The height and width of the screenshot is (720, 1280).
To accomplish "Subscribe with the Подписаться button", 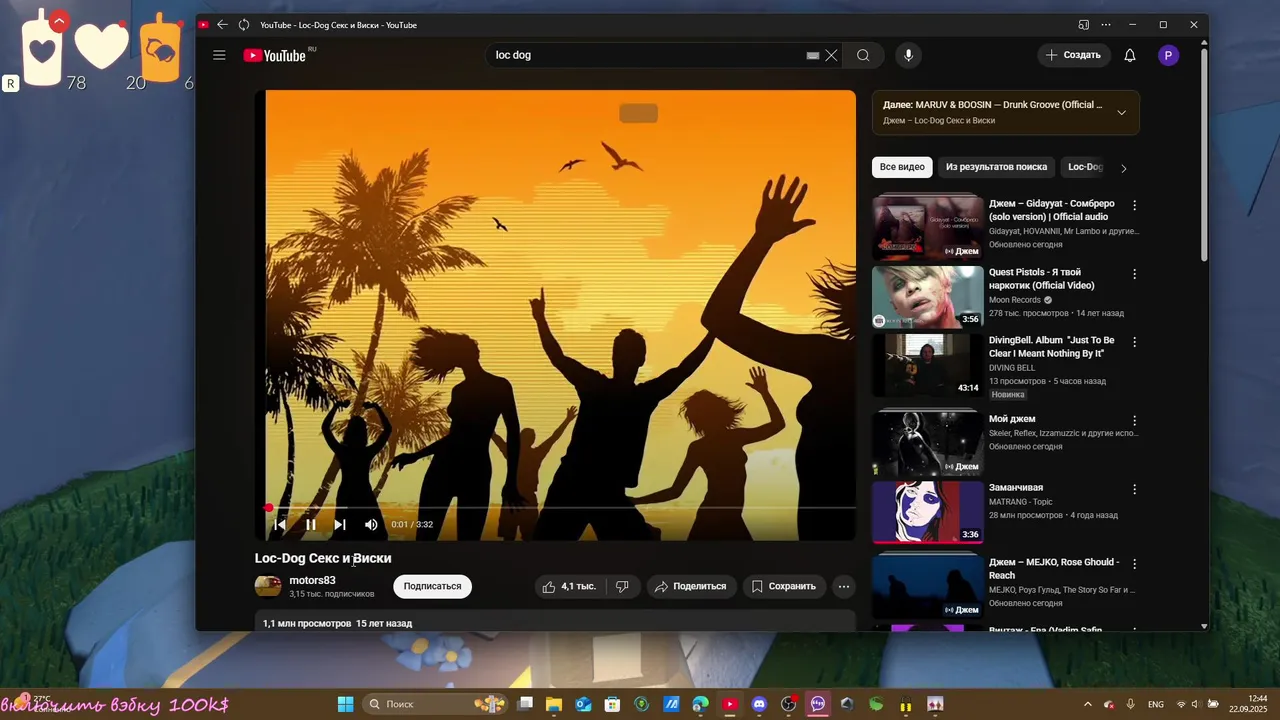I will [x=432, y=586].
